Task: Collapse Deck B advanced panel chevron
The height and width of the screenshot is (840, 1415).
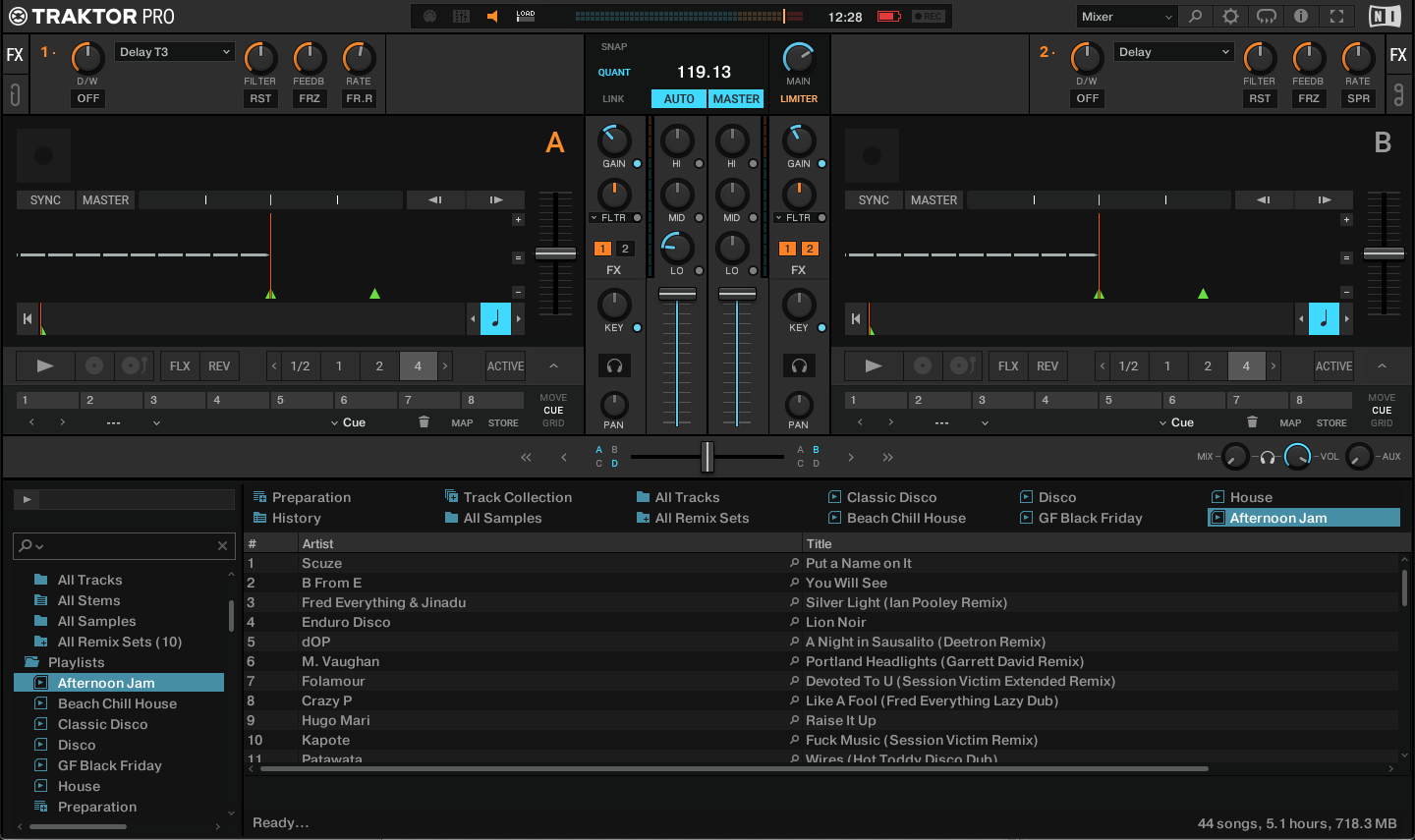Action: 1382,365
